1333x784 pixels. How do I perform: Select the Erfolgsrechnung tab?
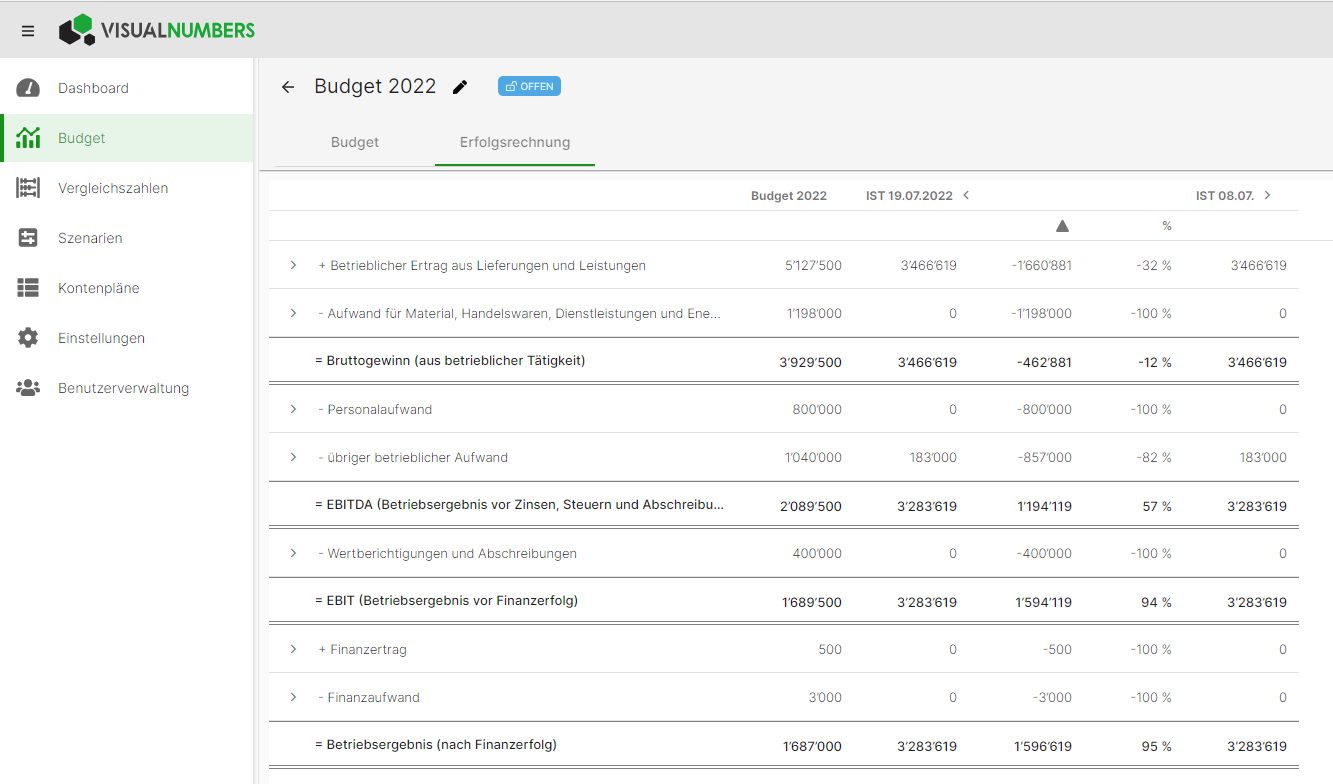[514, 142]
